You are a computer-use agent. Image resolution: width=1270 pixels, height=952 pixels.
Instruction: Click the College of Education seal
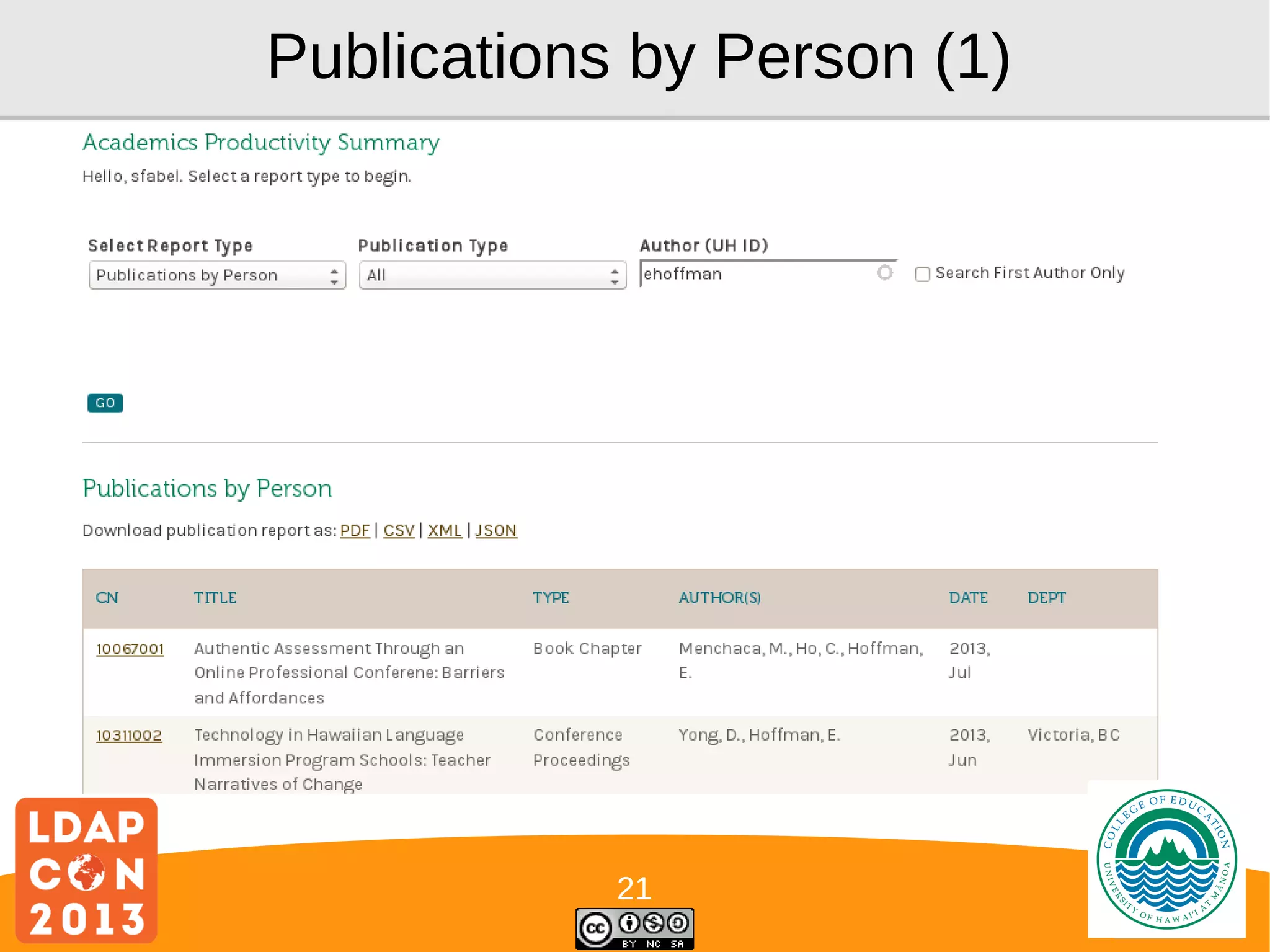[1166, 859]
